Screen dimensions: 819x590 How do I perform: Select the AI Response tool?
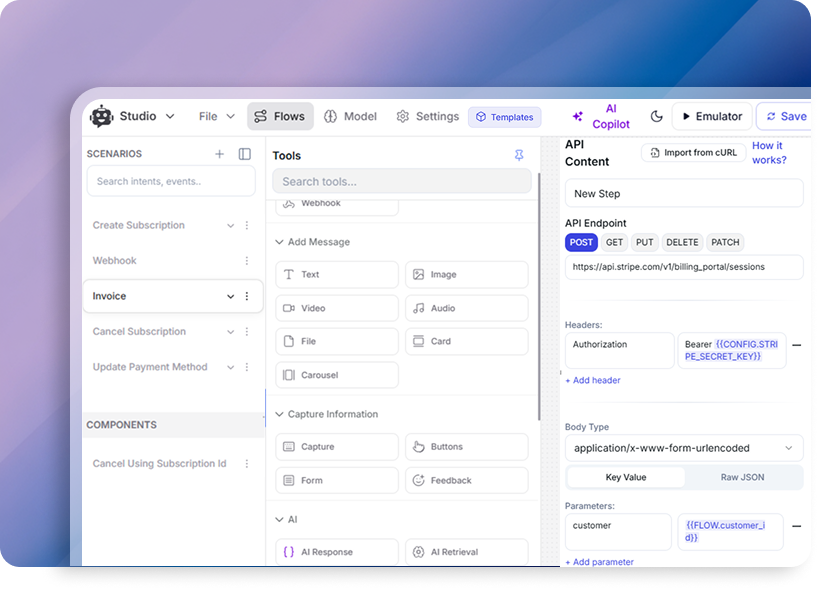pyautogui.click(x=337, y=551)
